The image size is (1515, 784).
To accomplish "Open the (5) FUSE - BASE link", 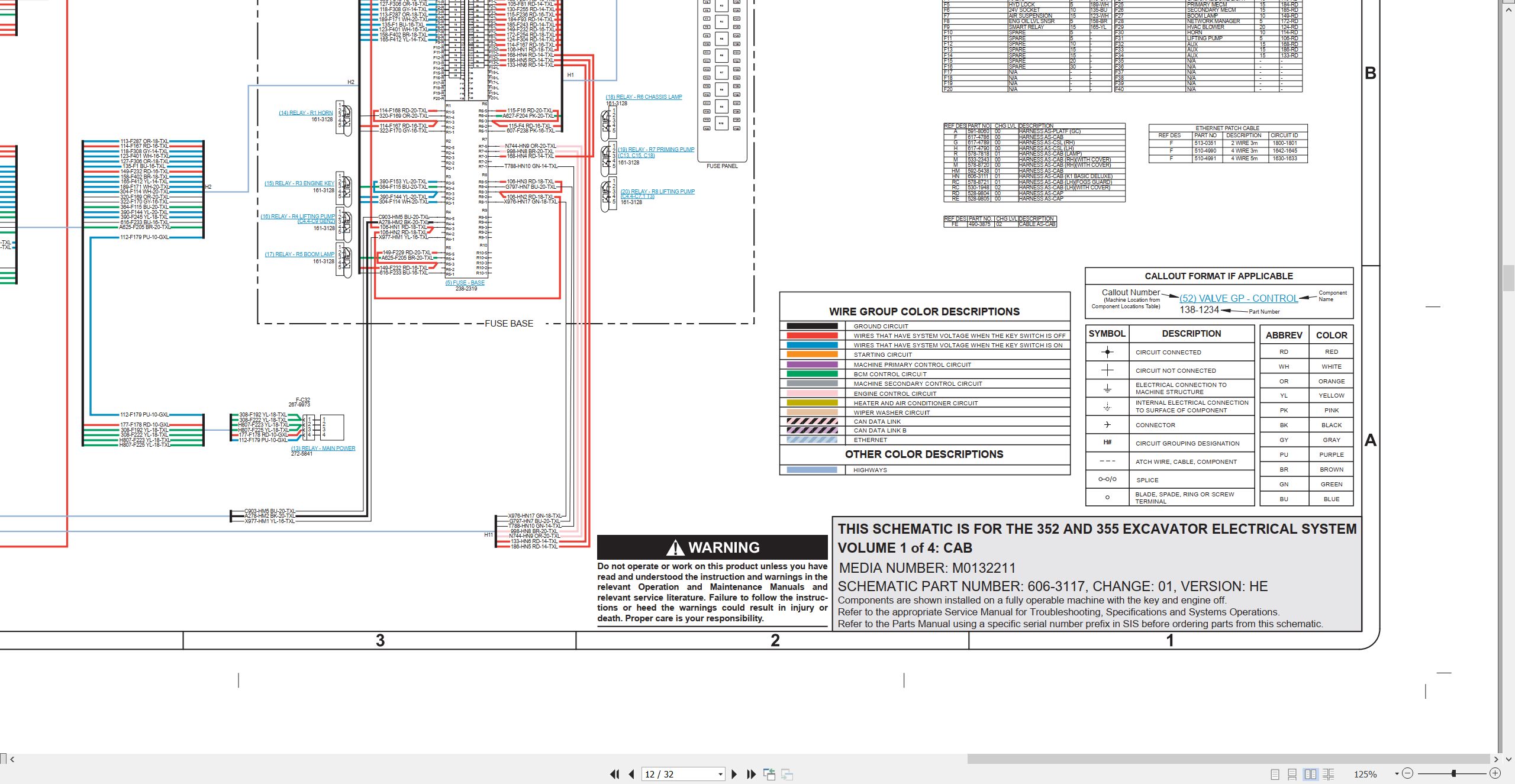I will pos(465,283).
